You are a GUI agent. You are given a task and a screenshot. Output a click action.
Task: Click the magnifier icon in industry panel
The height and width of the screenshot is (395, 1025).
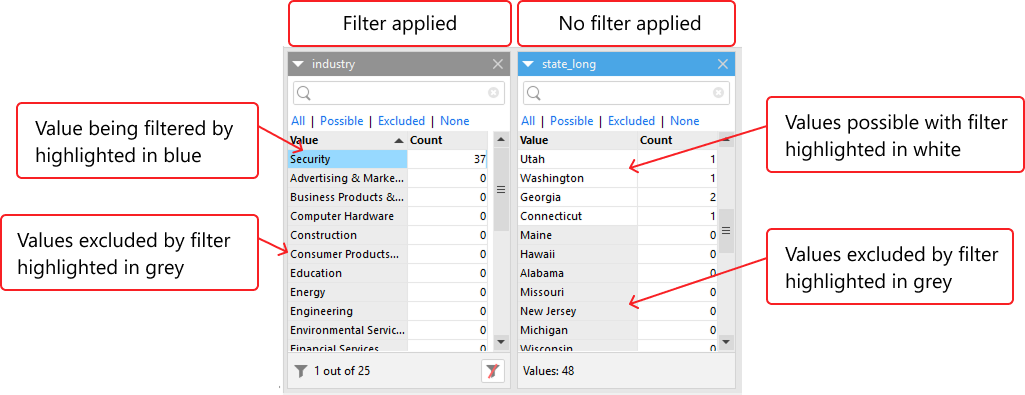point(303,94)
